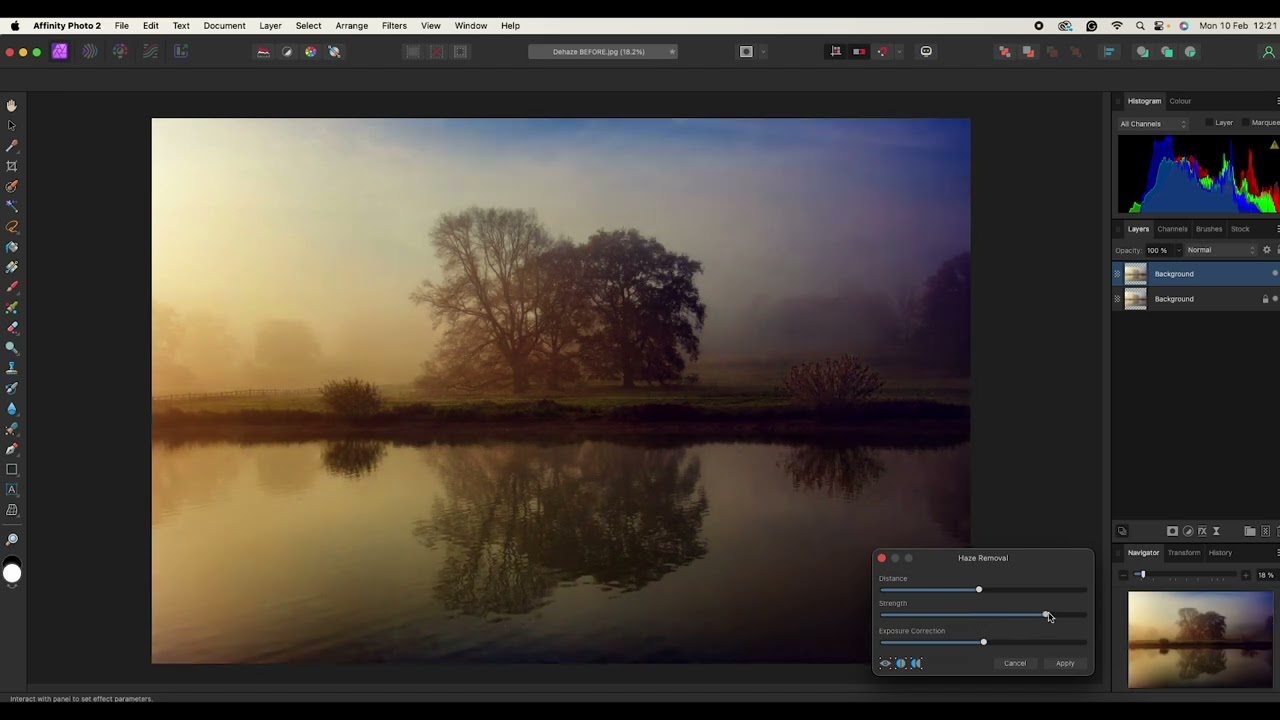Click the Exposure Correction slider handle

click(x=984, y=642)
